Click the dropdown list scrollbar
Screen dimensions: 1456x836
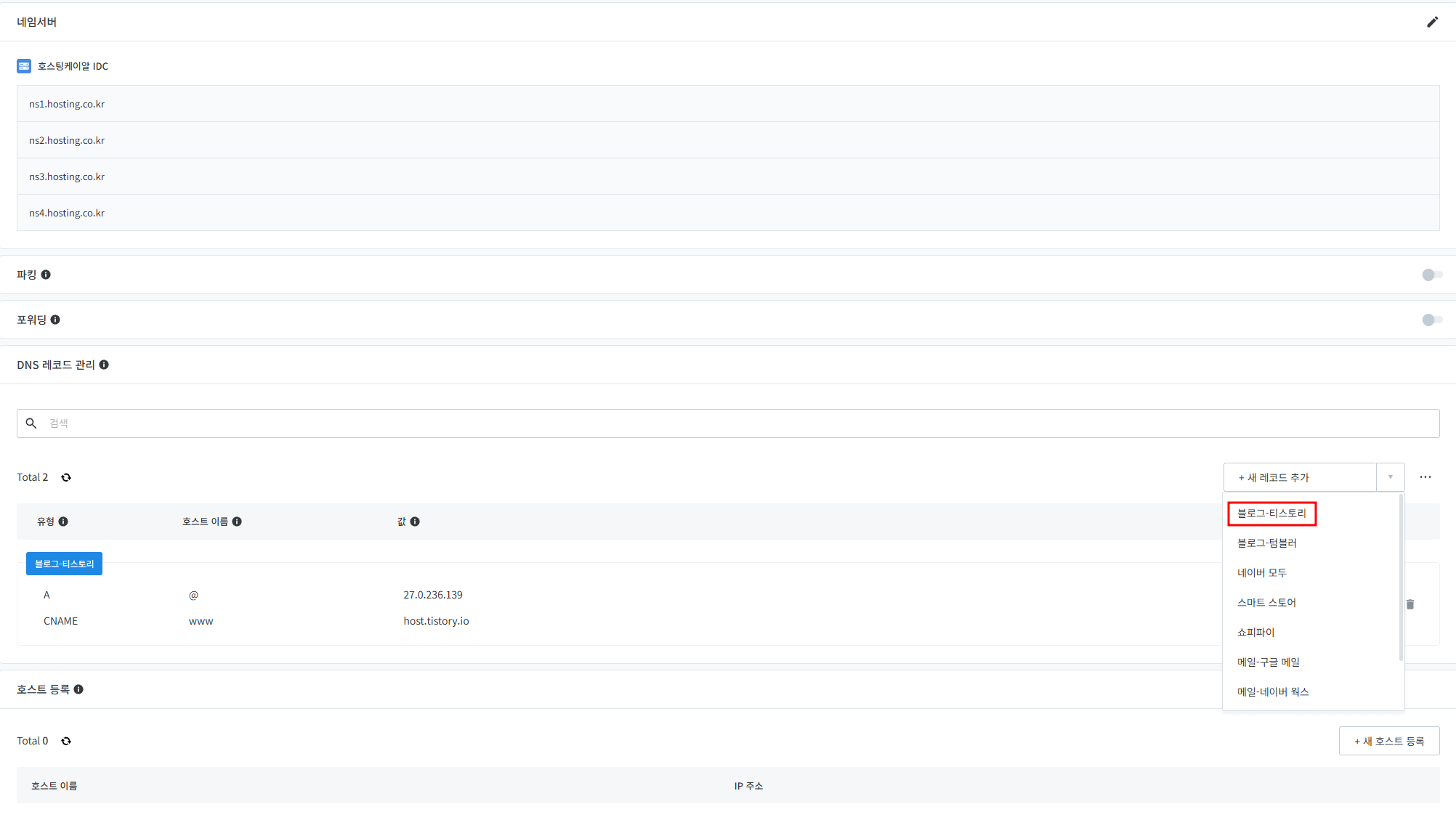tap(1400, 577)
